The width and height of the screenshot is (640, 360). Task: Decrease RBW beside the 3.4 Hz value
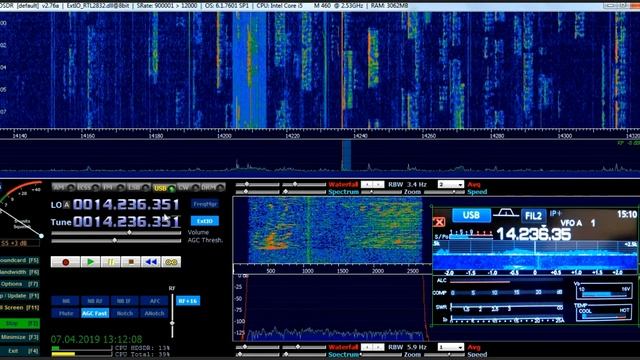(x=367, y=184)
